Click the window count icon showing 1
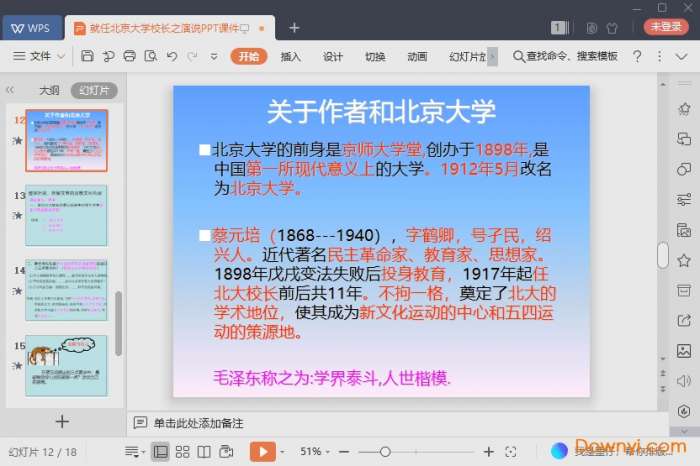700x466 pixels. [559, 28]
